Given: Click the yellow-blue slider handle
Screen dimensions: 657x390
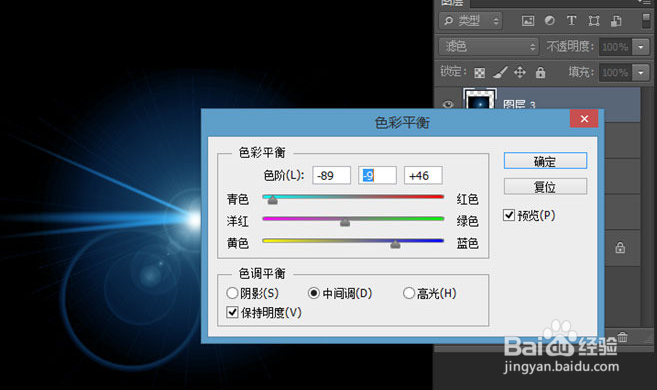Looking at the screenshot, I should tap(395, 244).
